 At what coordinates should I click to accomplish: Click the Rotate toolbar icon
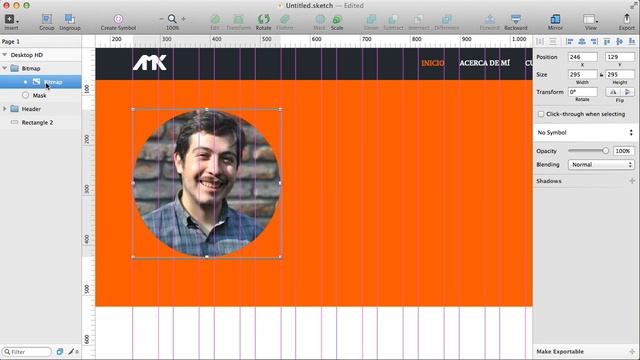(x=264, y=19)
